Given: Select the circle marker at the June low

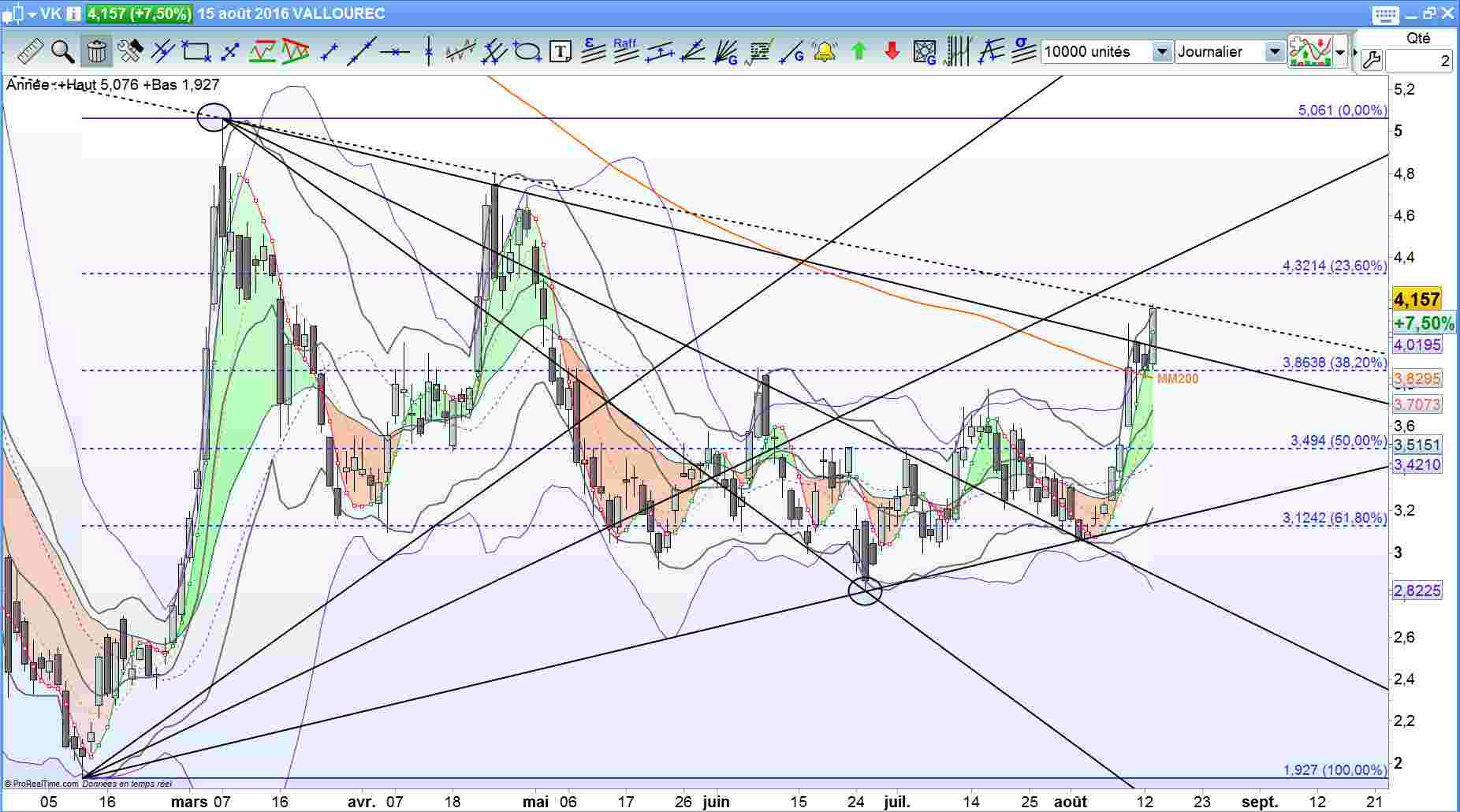Looking at the screenshot, I should click(x=865, y=590).
